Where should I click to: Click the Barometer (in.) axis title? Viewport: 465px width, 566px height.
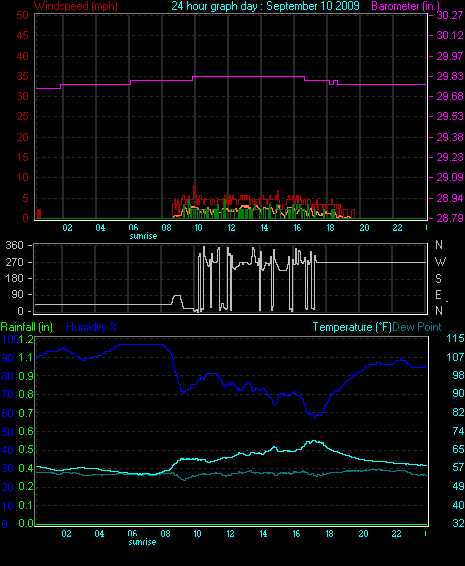point(405,6)
